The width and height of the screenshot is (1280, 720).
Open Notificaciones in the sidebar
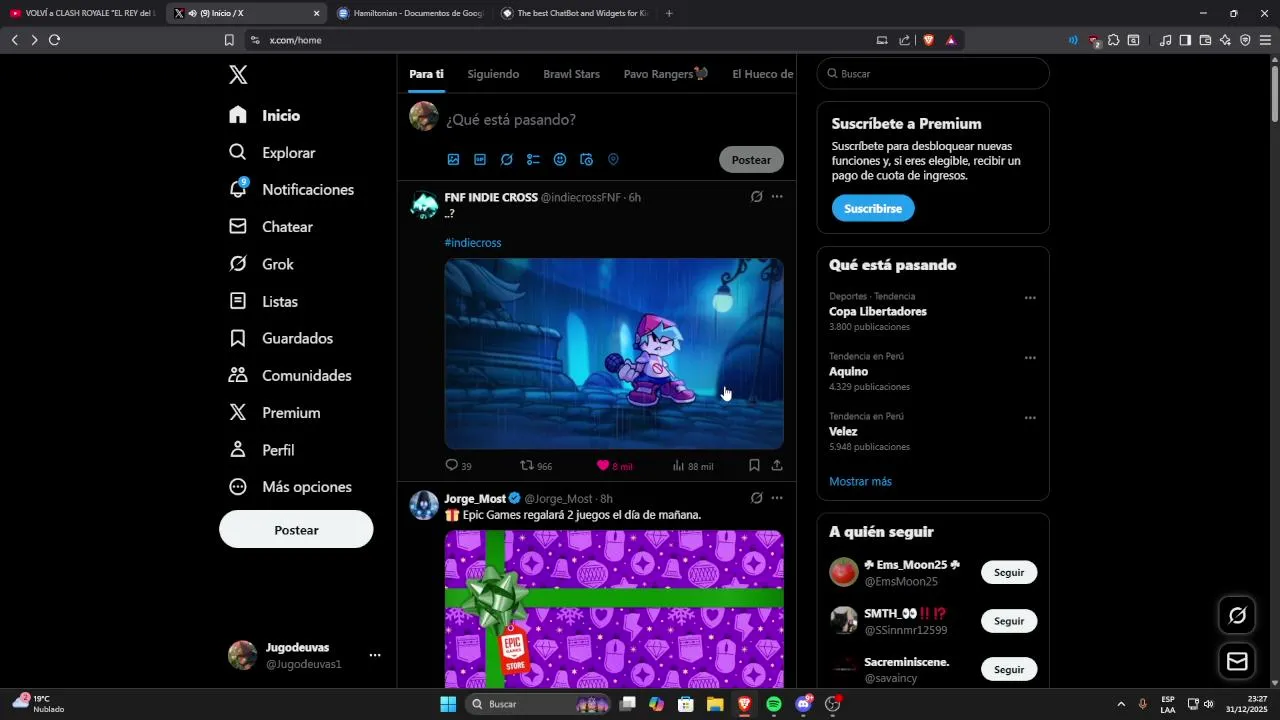point(292,190)
